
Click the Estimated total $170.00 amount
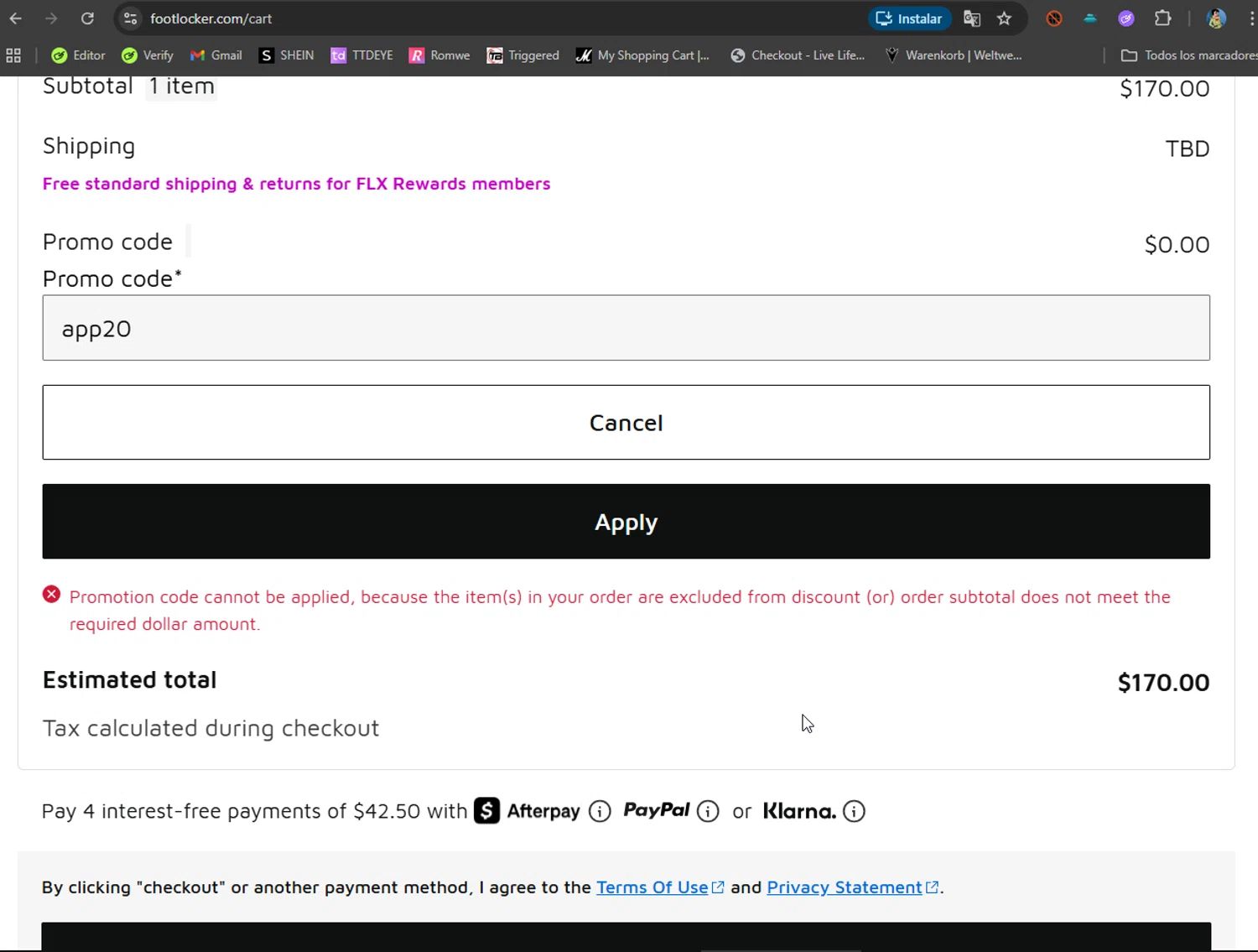click(x=1163, y=683)
